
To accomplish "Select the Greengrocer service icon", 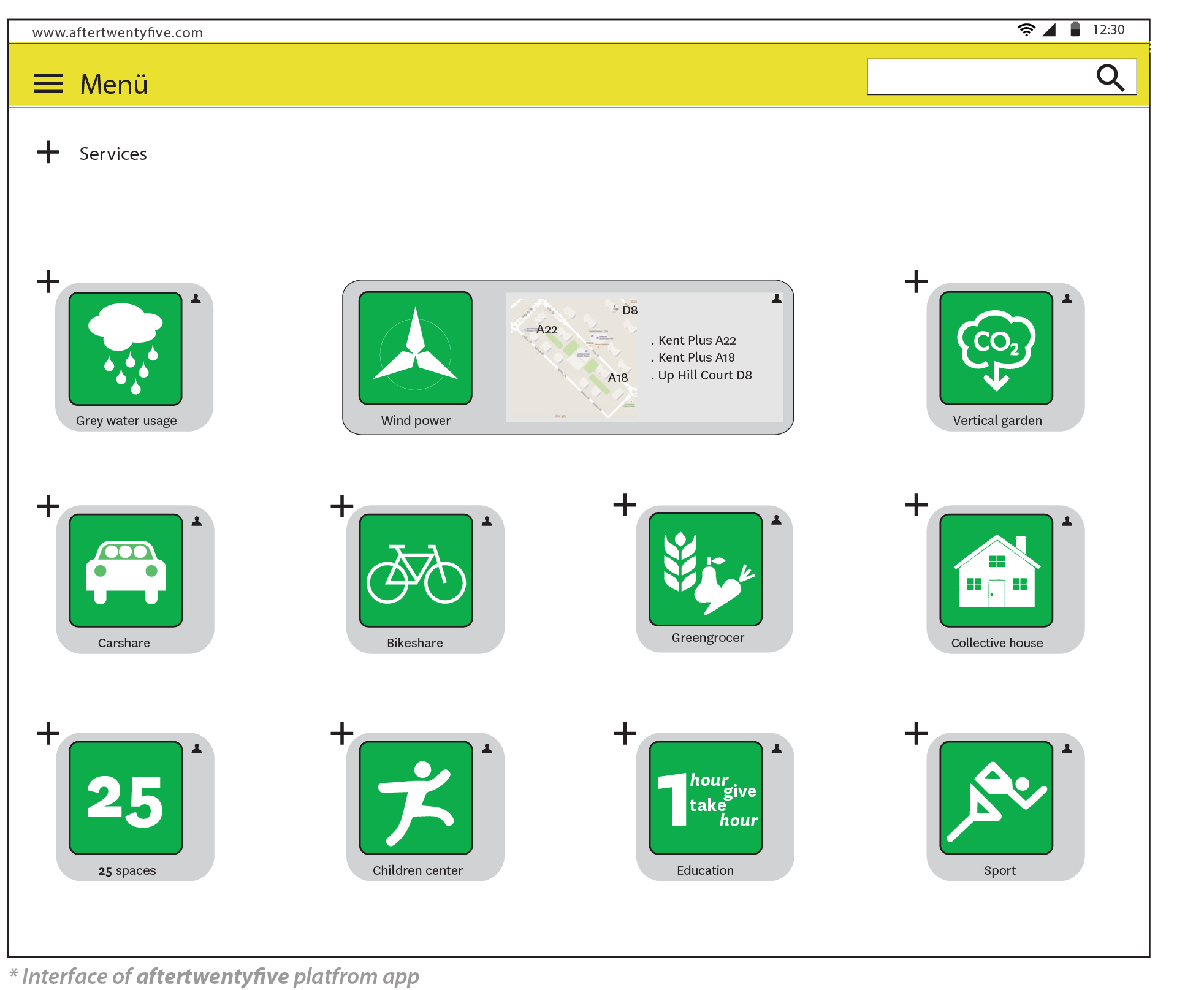I will pyautogui.click(x=705, y=569).
